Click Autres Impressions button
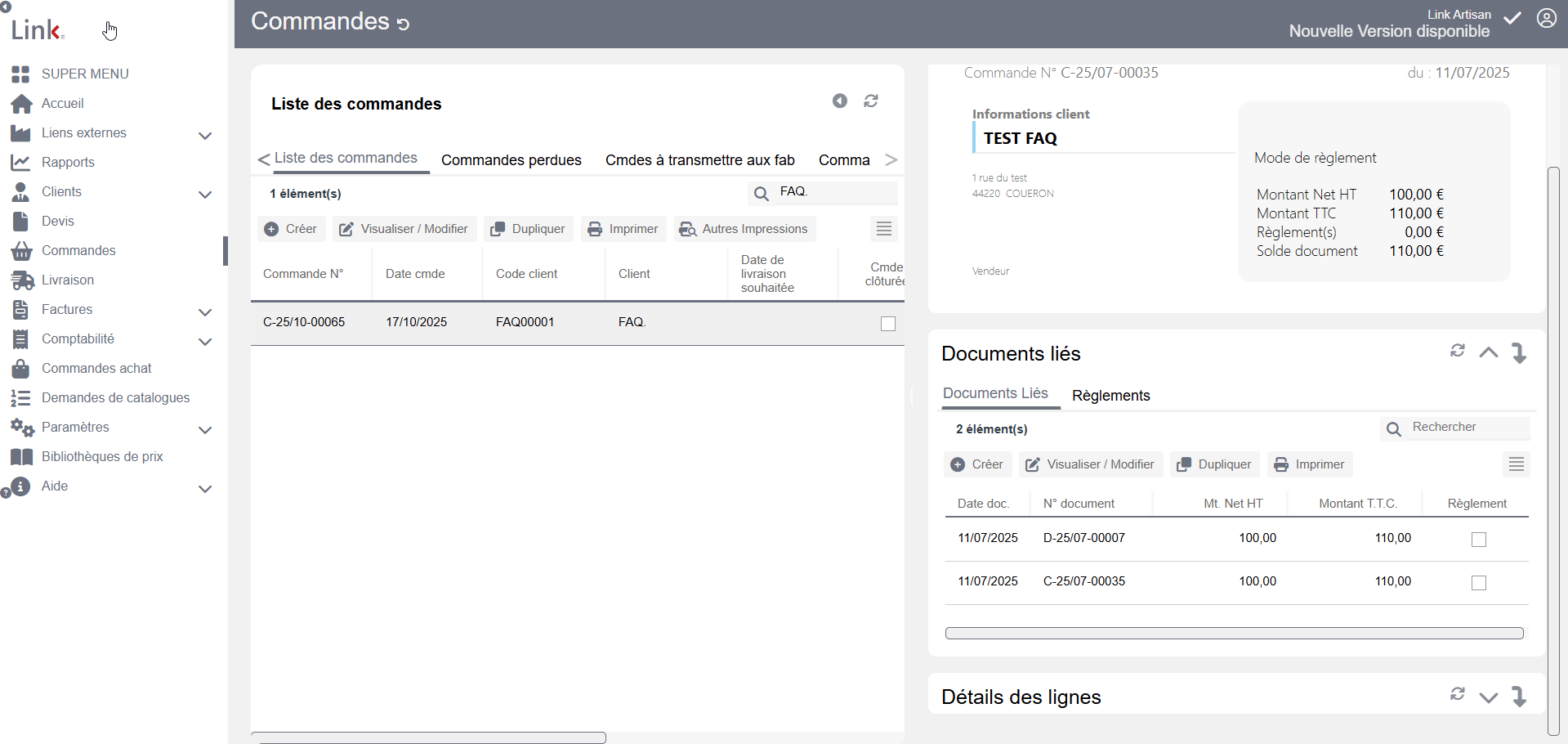 click(745, 229)
